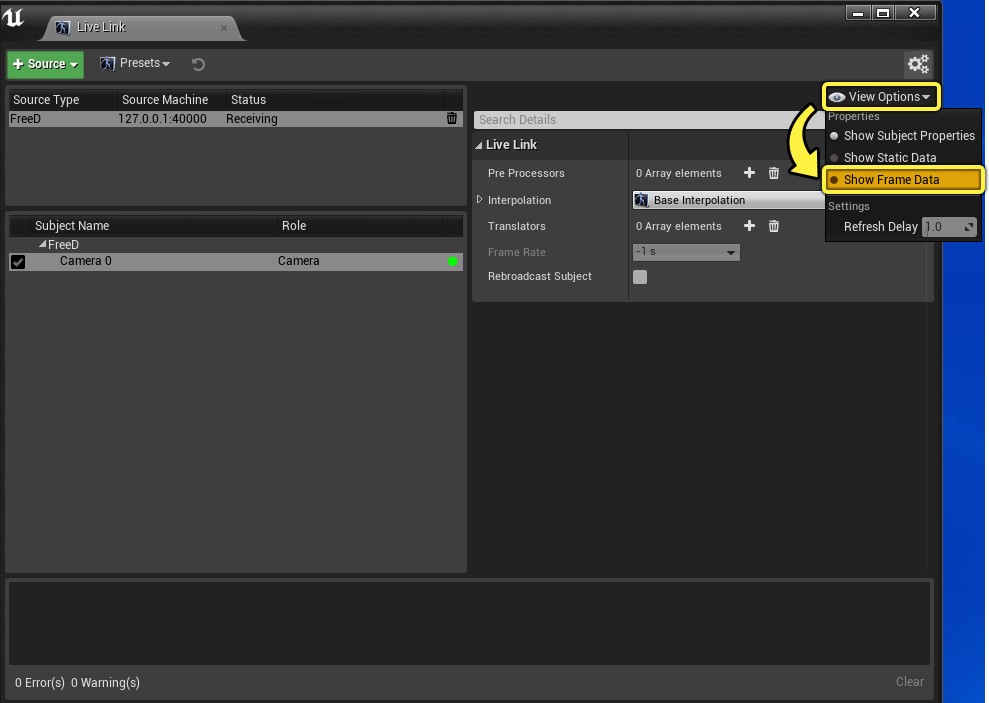Clear the Translators array with trash icon

click(774, 226)
